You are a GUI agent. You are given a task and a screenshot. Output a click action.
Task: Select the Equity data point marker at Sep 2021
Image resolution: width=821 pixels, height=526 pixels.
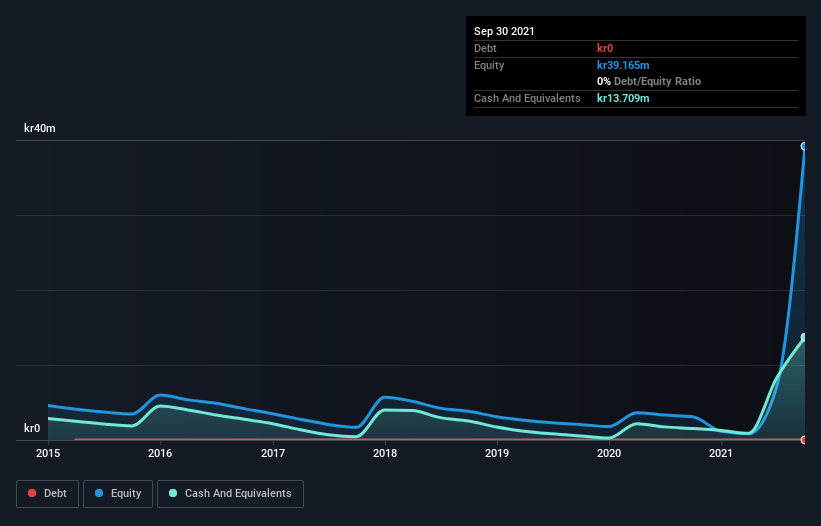click(804, 147)
